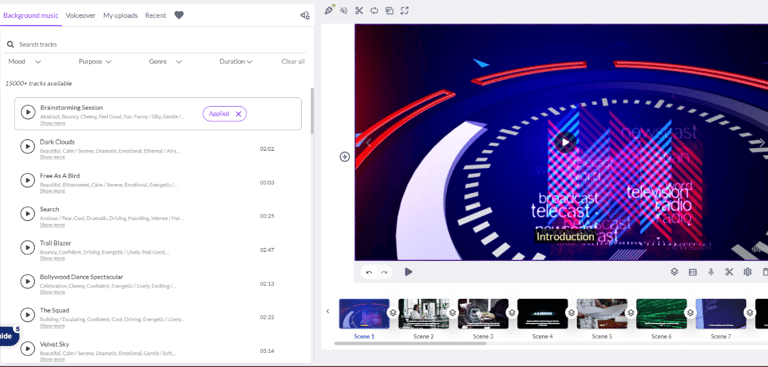Select the scissors trim icon in the top toolbar
The image size is (768, 367).
359,10
